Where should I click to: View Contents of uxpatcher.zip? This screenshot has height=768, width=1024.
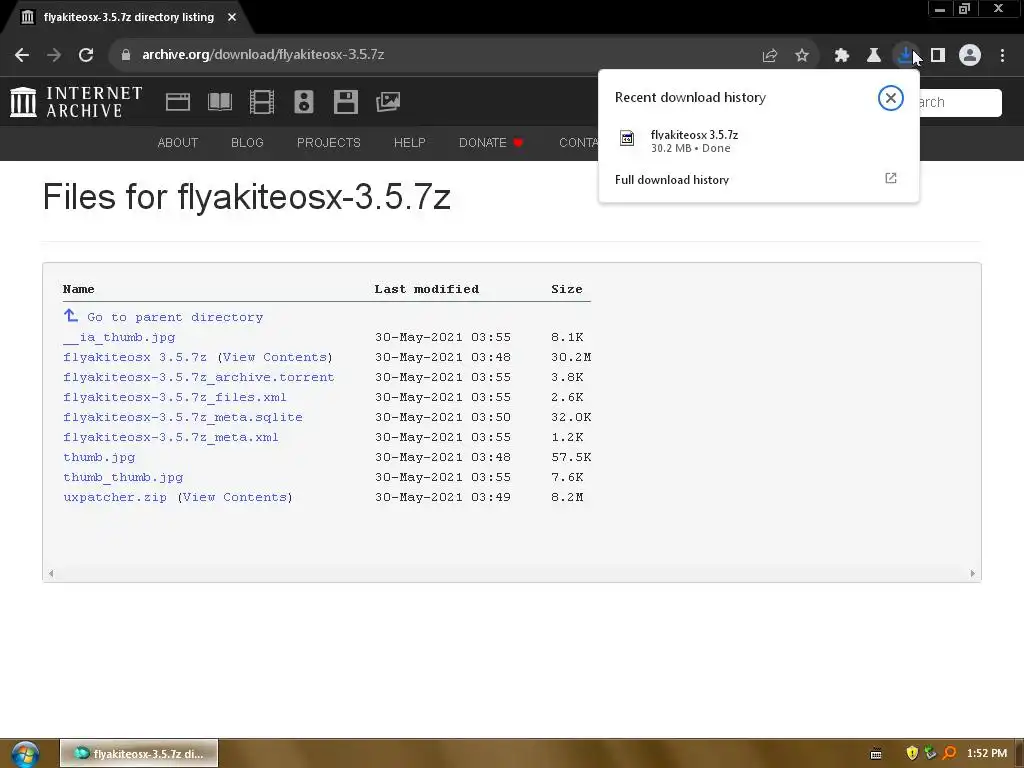coord(235,498)
